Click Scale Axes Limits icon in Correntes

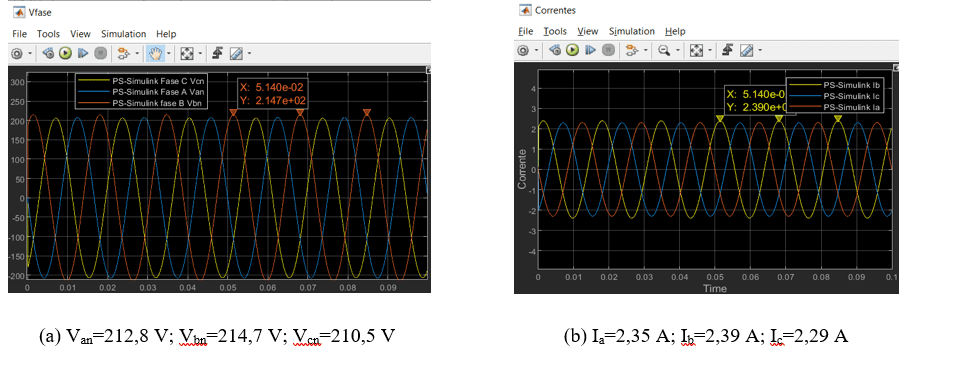(697, 50)
